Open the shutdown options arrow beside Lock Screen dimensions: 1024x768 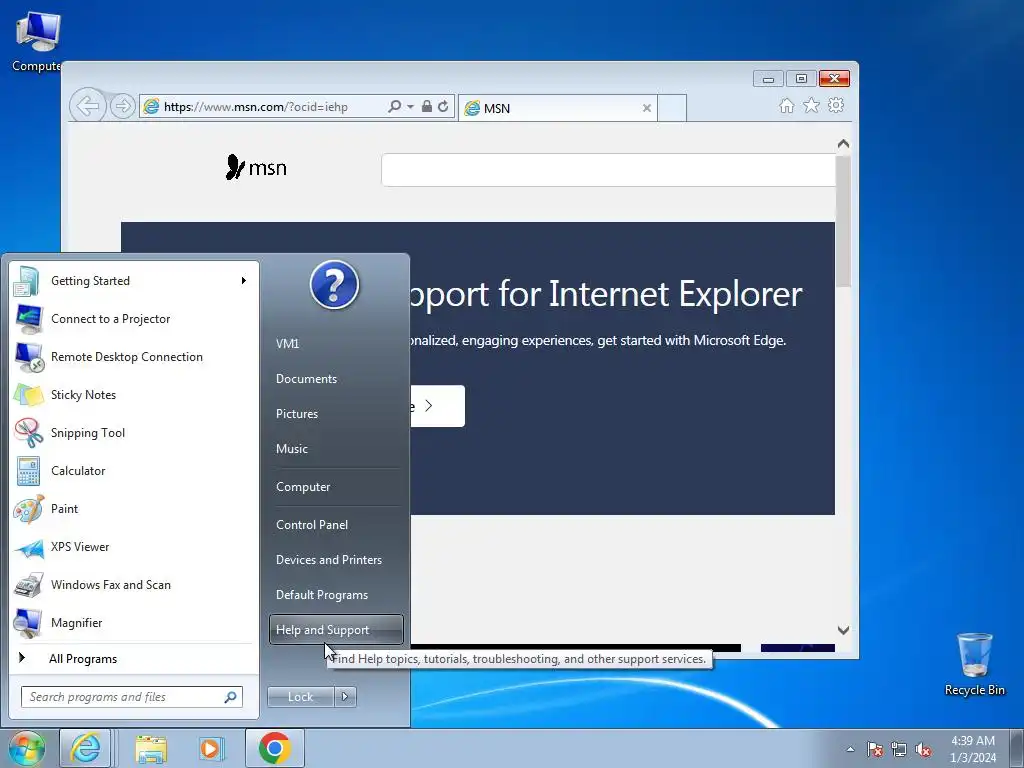point(345,697)
